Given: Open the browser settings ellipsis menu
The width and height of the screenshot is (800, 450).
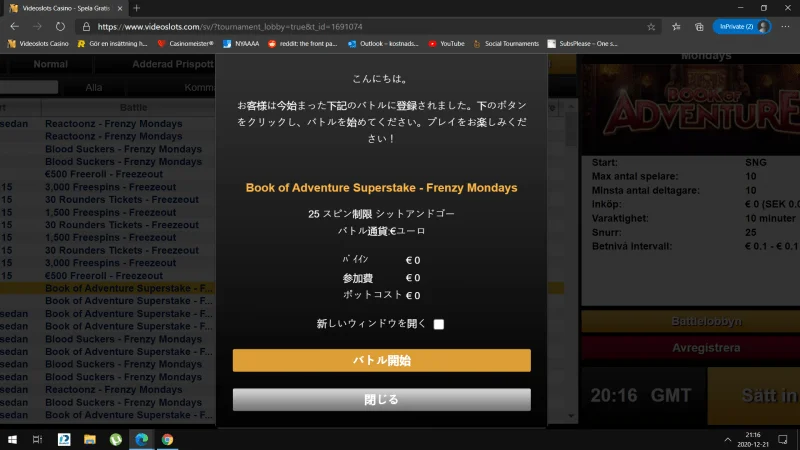Looking at the screenshot, I should 786,27.
